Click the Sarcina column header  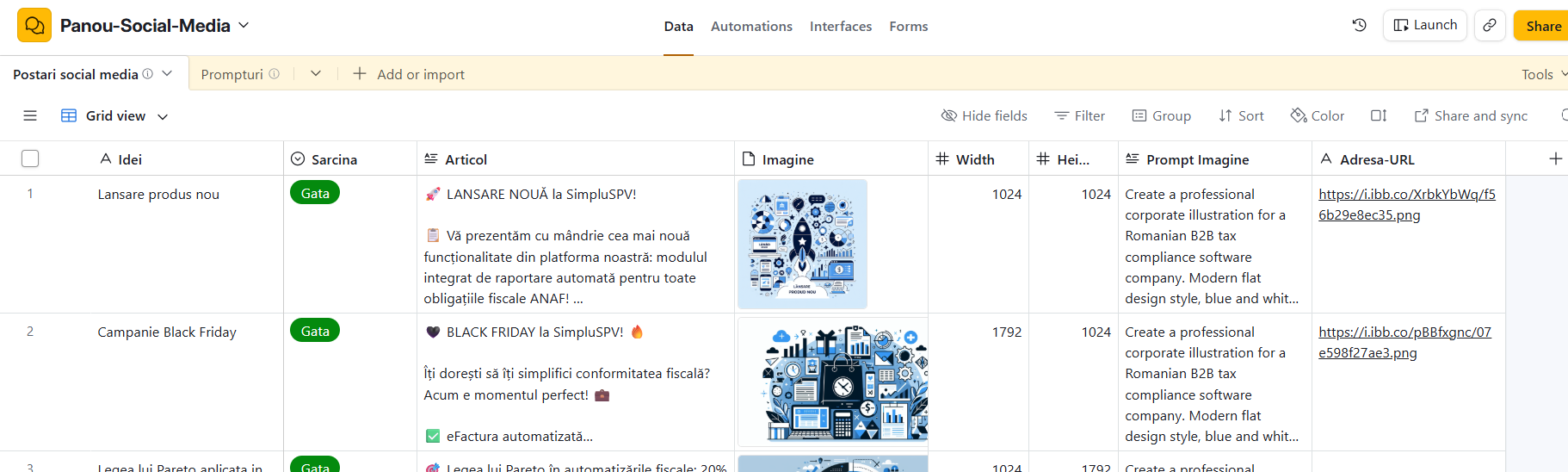pos(350,158)
